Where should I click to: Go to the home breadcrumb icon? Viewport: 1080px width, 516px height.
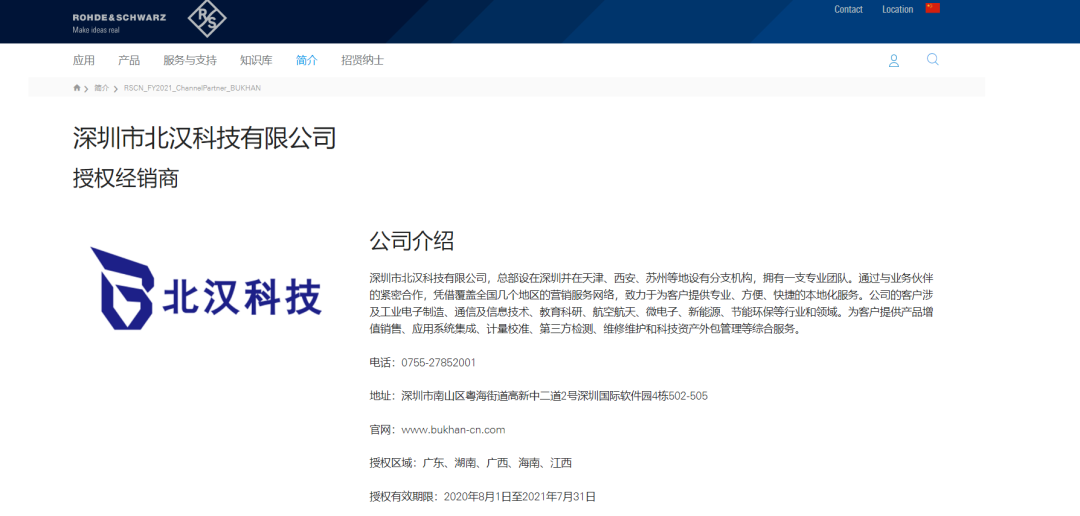(77, 88)
